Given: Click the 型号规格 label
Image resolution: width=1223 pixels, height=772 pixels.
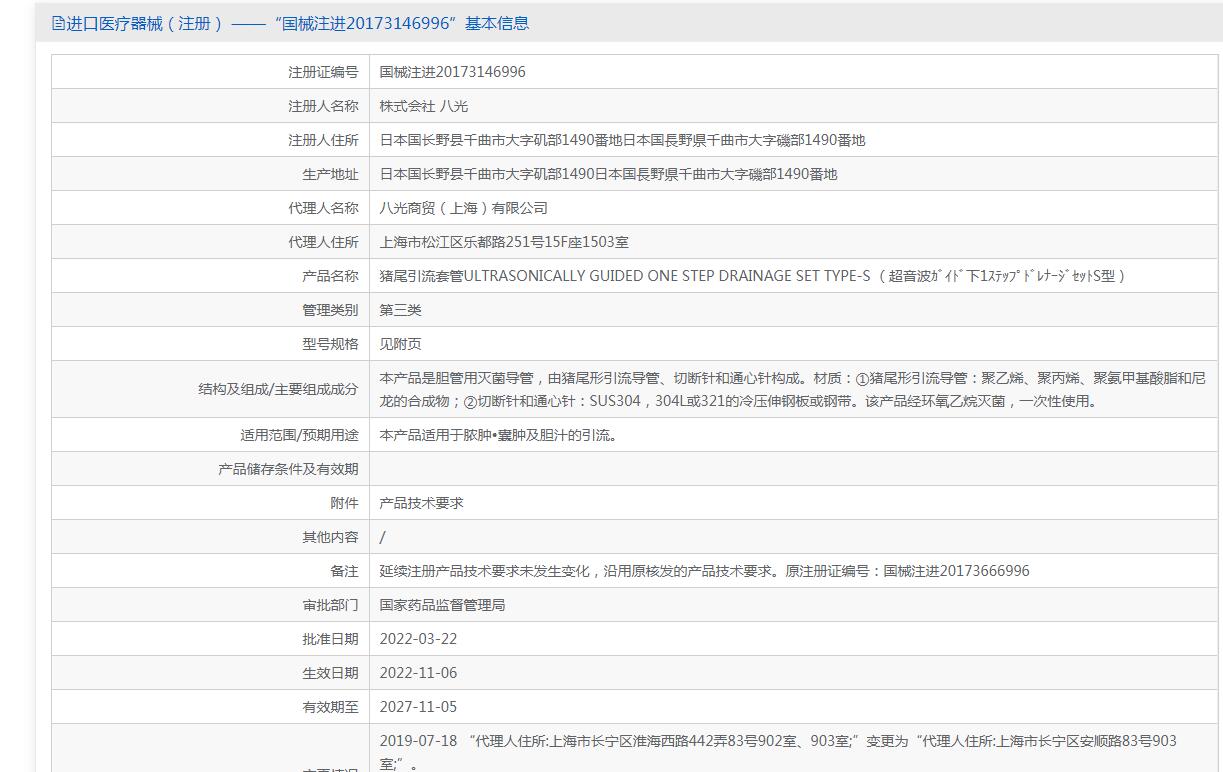Looking at the screenshot, I should click(330, 344).
